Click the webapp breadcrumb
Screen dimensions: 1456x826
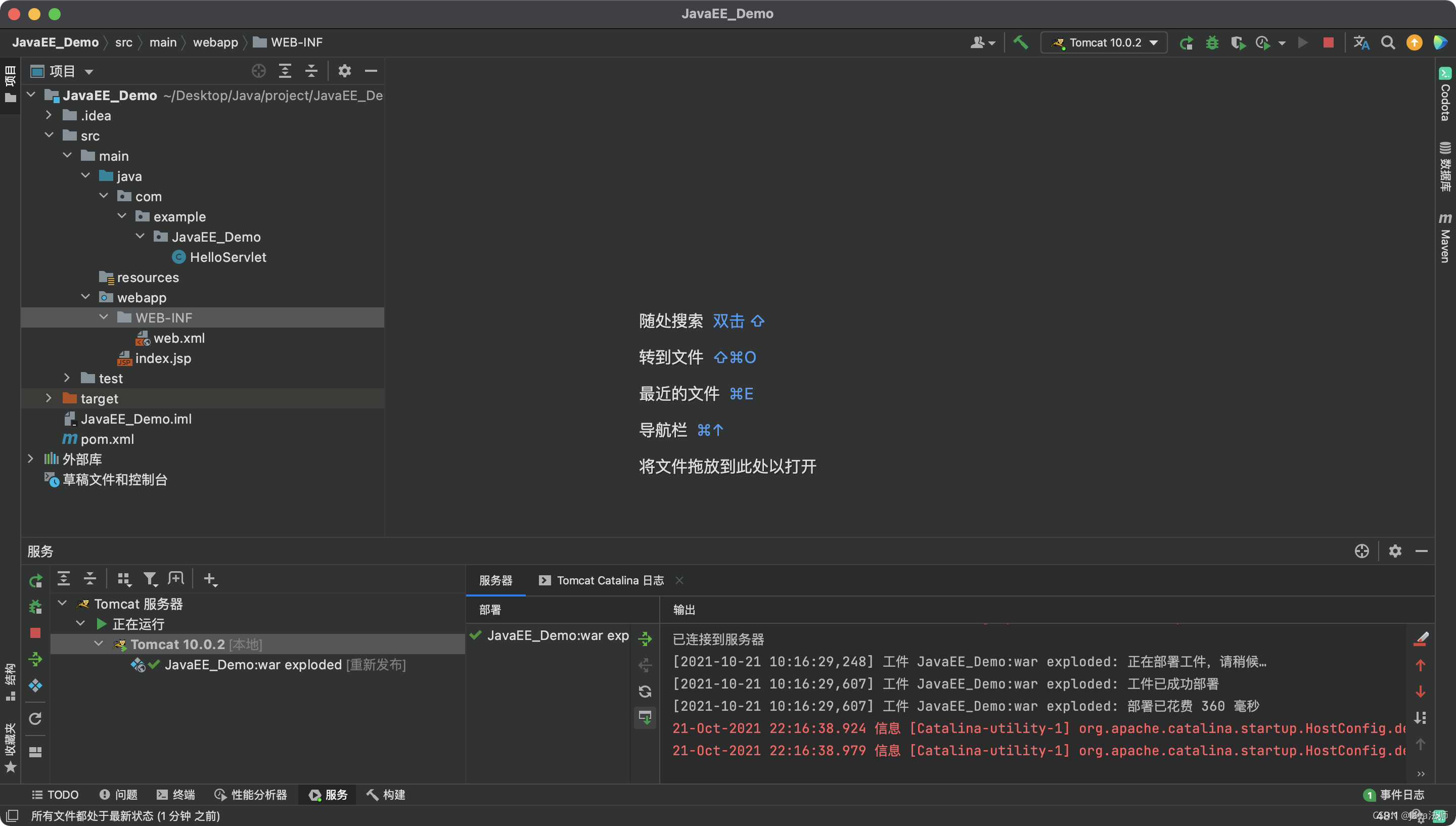point(215,42)
